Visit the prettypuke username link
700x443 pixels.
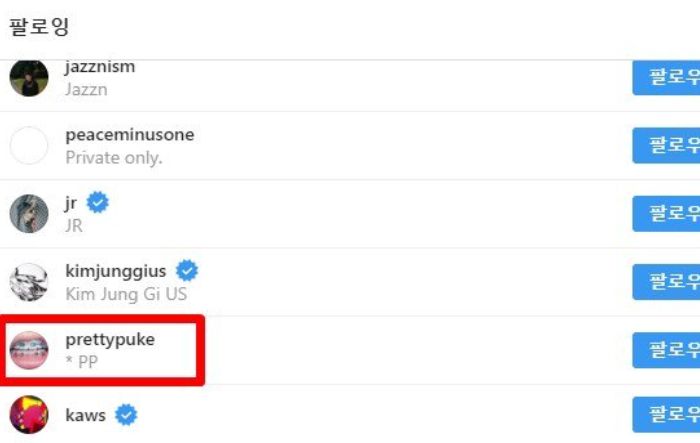coord(110,340)
